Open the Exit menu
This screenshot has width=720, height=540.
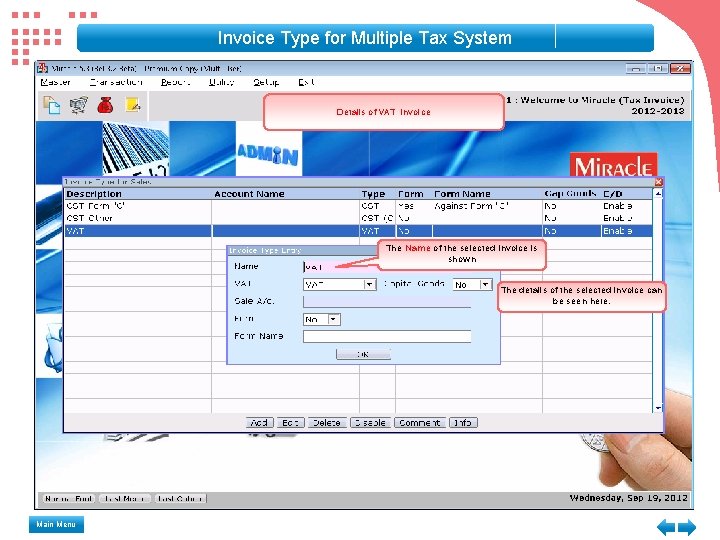click(x=306, y=82)
